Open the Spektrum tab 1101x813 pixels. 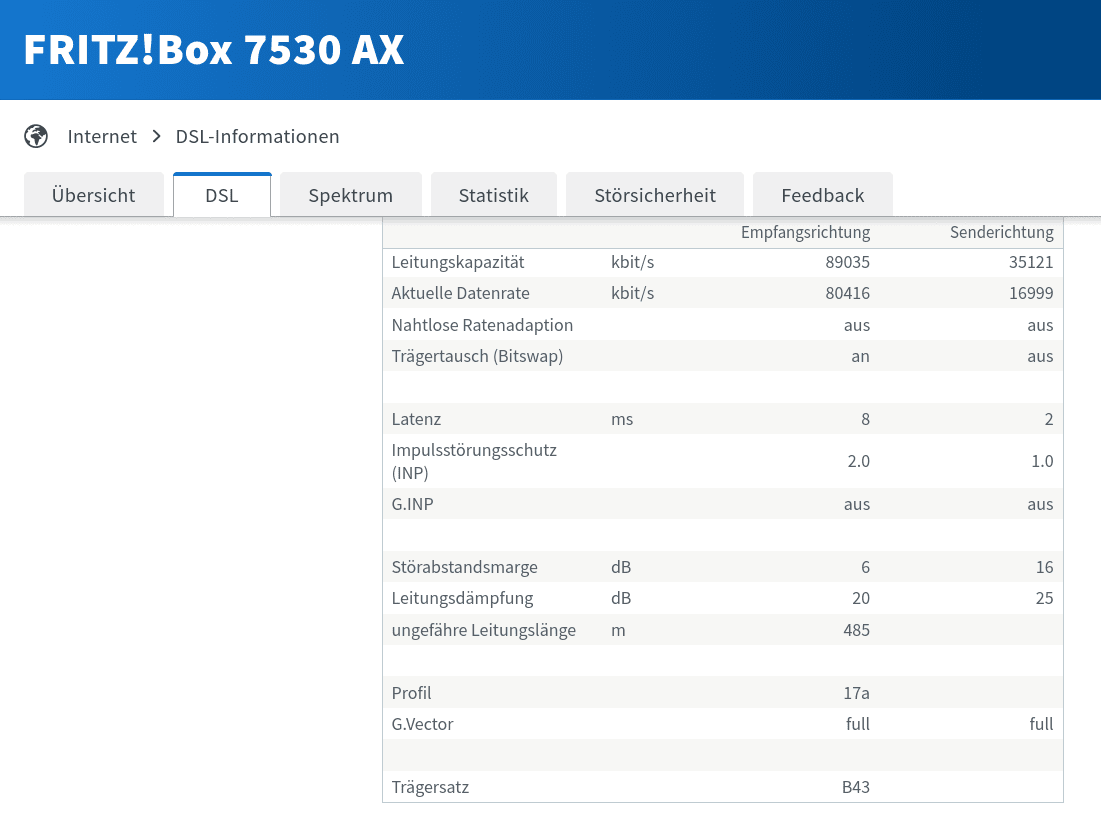(x=350, y=195)
